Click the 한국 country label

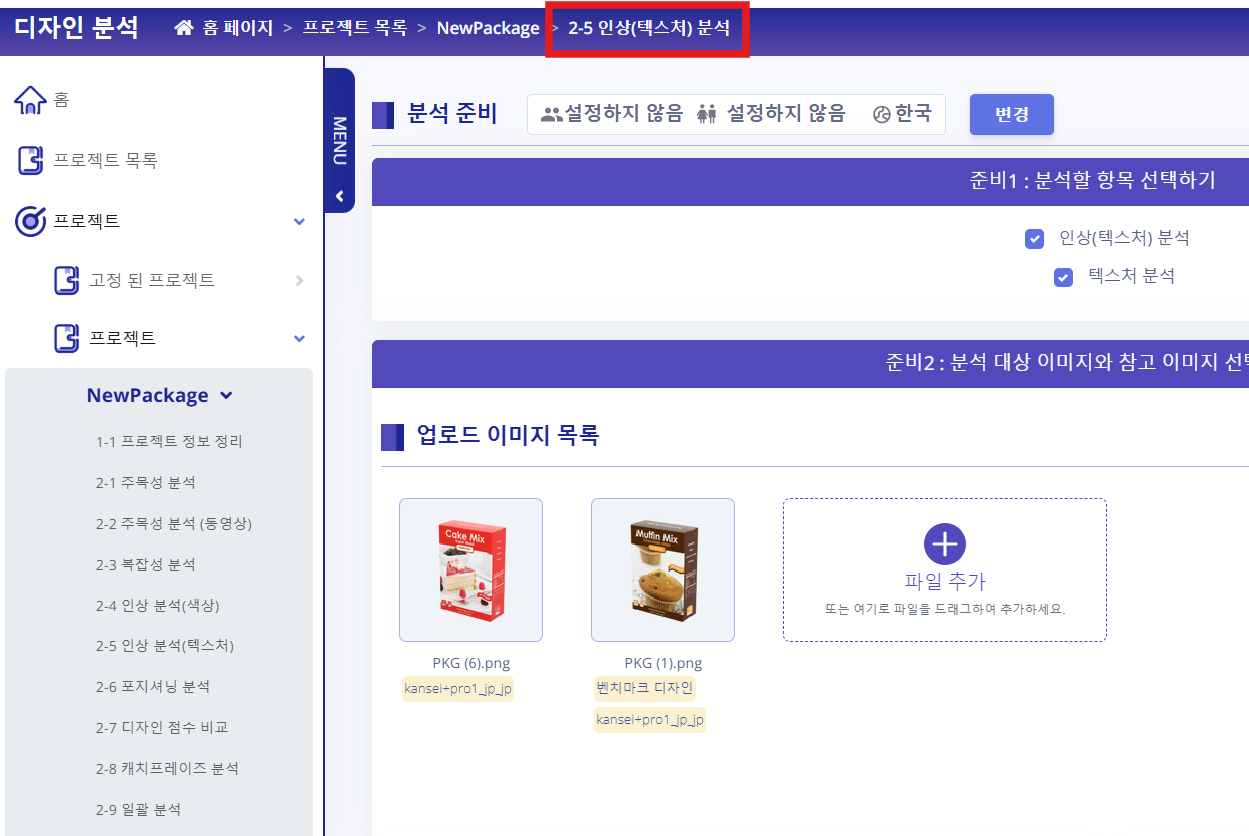click(x=913, y=113)
